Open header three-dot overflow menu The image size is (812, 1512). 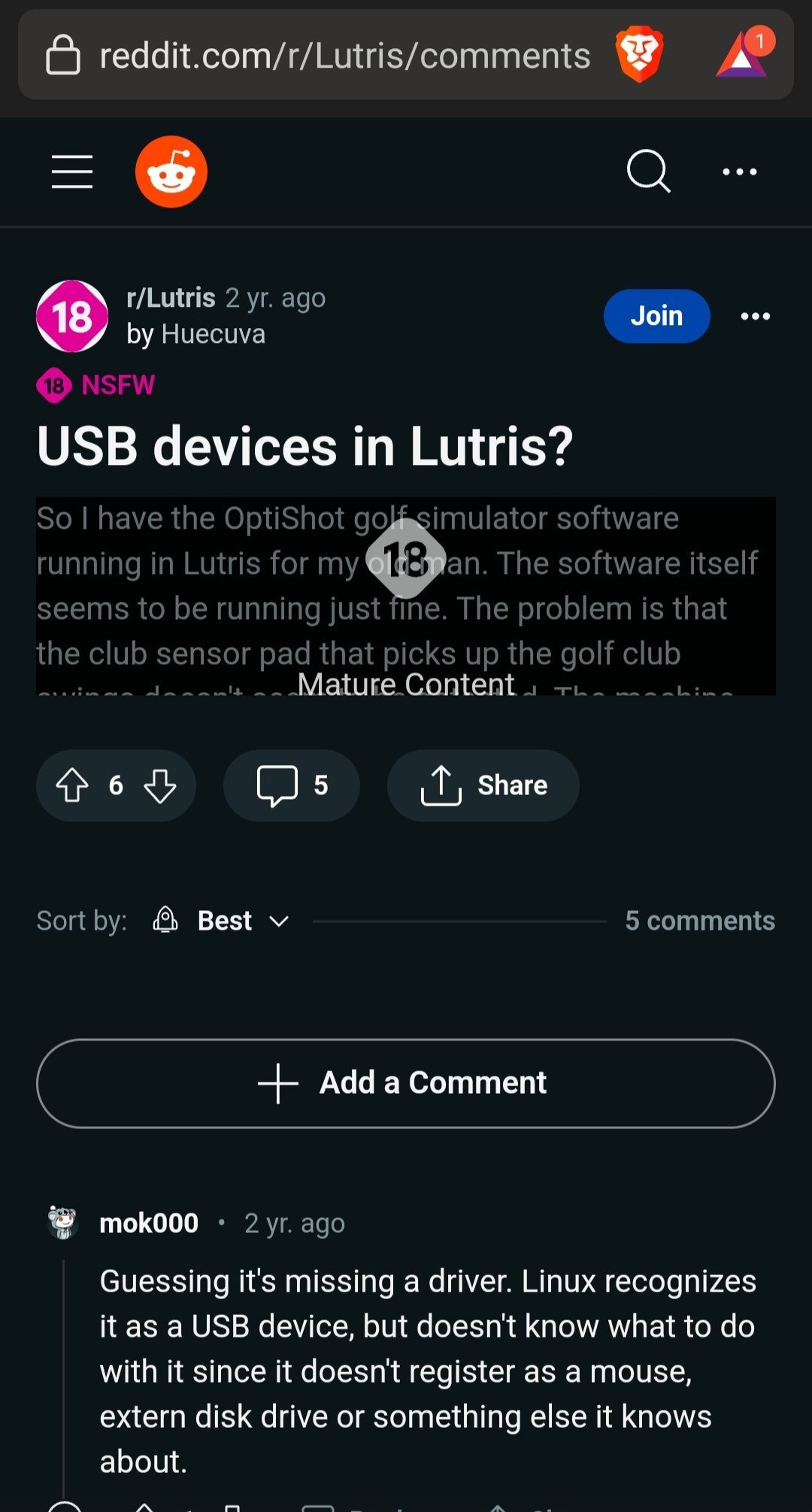coord(740,172)
